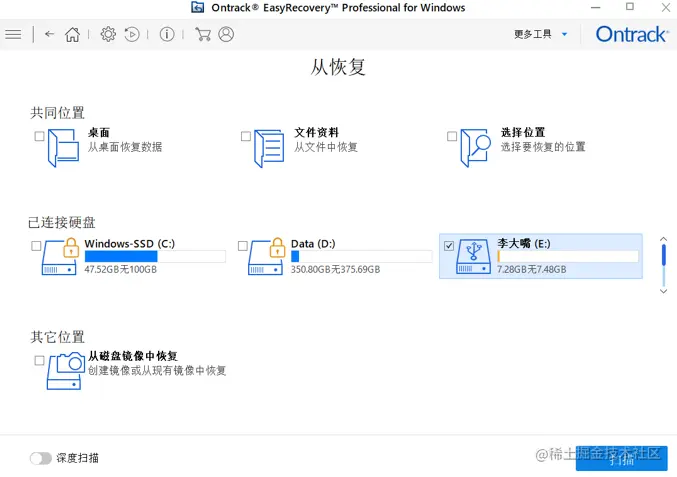Click the Windows-SSD (C:) label
This screenshot has width=677, height=477.
click(x=130, y=244)
